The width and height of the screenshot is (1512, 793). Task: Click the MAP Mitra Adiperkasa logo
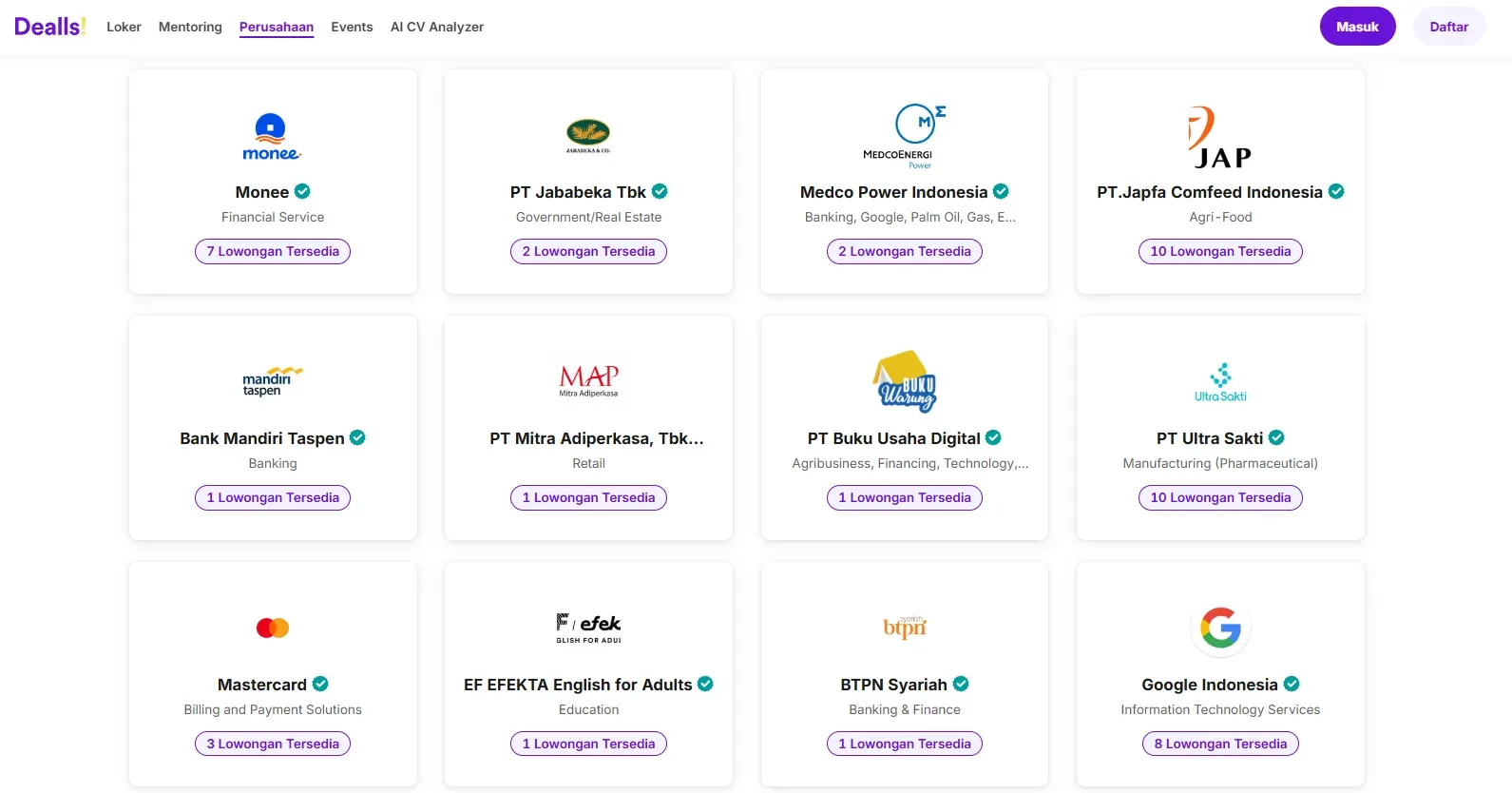(x=588, y=380)
